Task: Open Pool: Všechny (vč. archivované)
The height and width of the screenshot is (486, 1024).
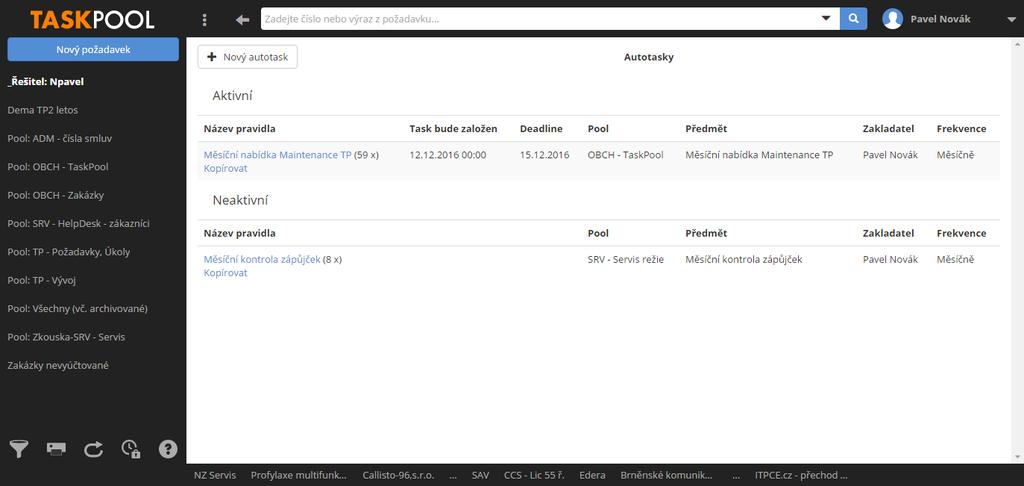Action: (77, 308)
